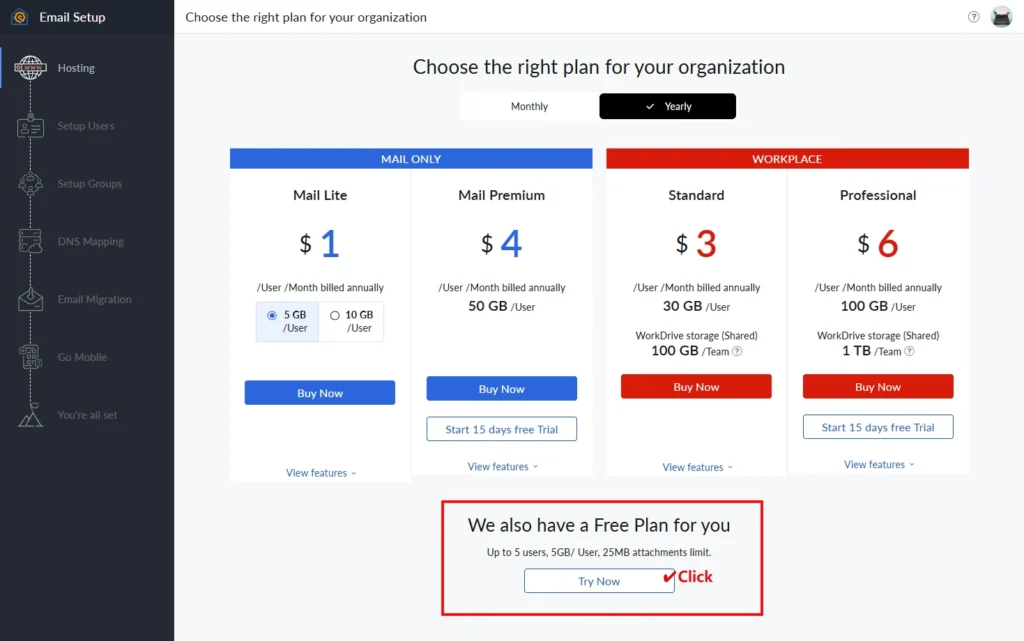Expand View features under Mail Lite
The height and width of the screenshot is (641, 1024).
pos(320,473)
